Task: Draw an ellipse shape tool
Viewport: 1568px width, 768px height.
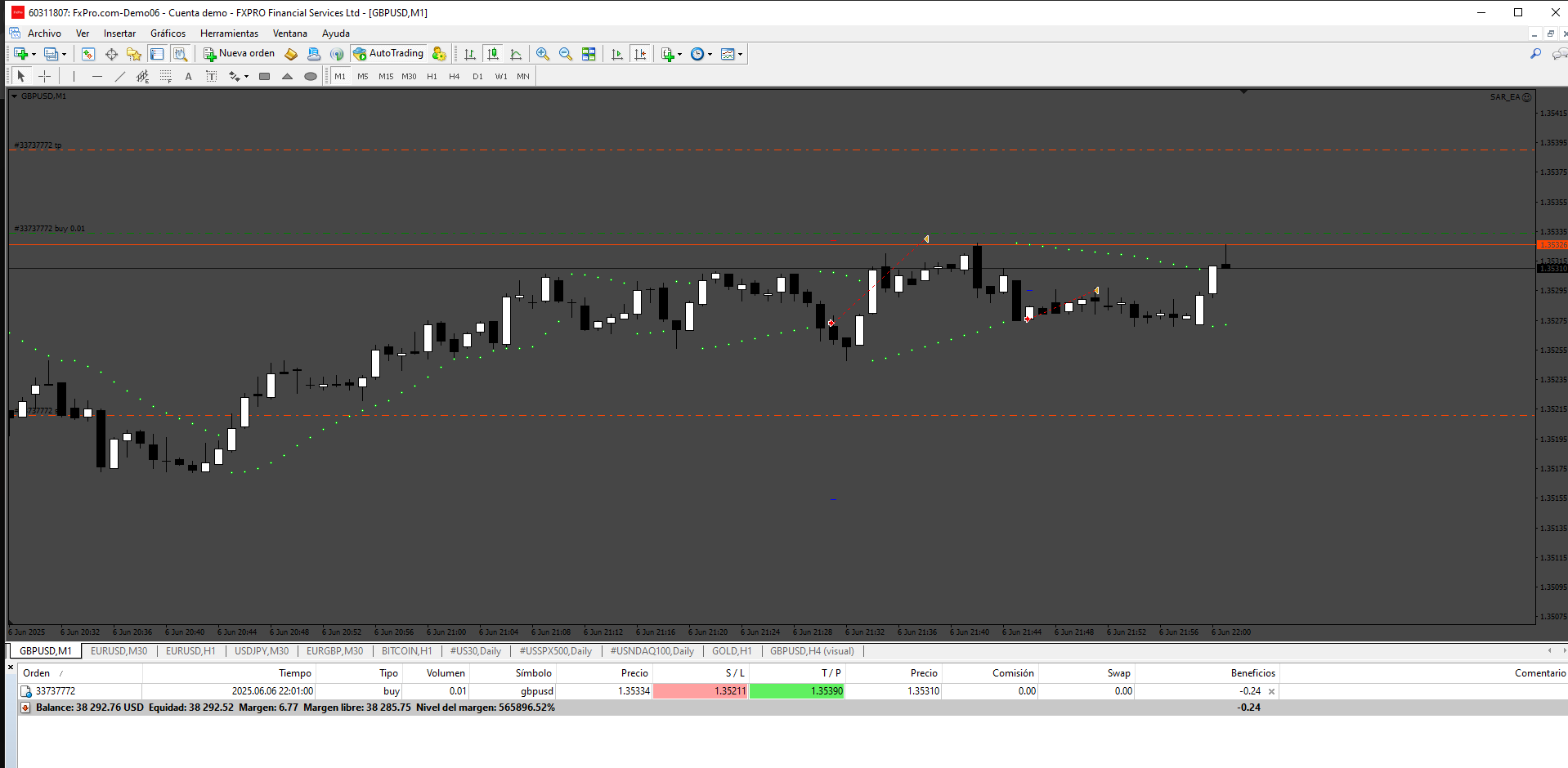Action: (311, 76)
